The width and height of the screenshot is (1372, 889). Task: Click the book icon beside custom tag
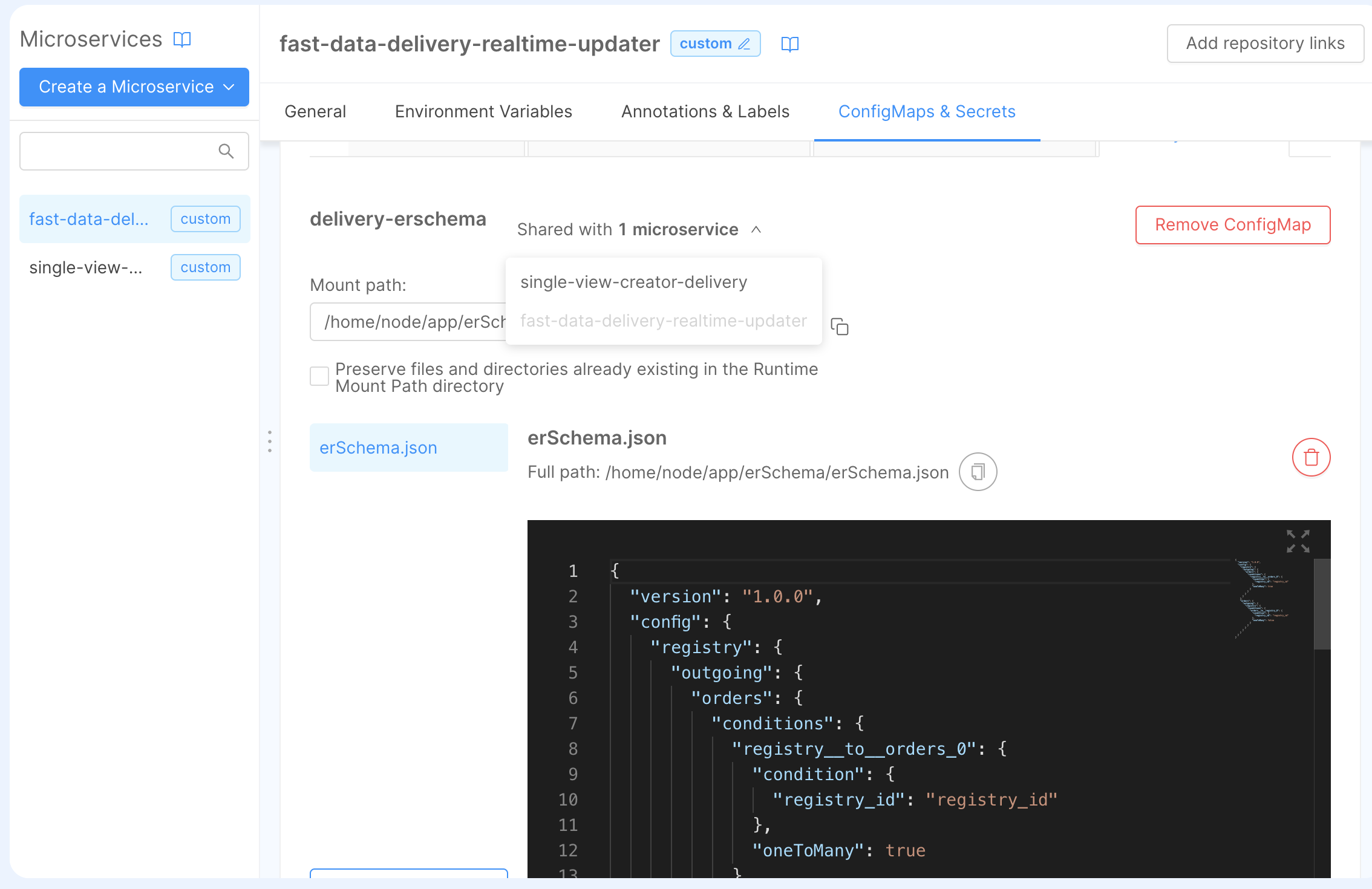click(790, 44)
